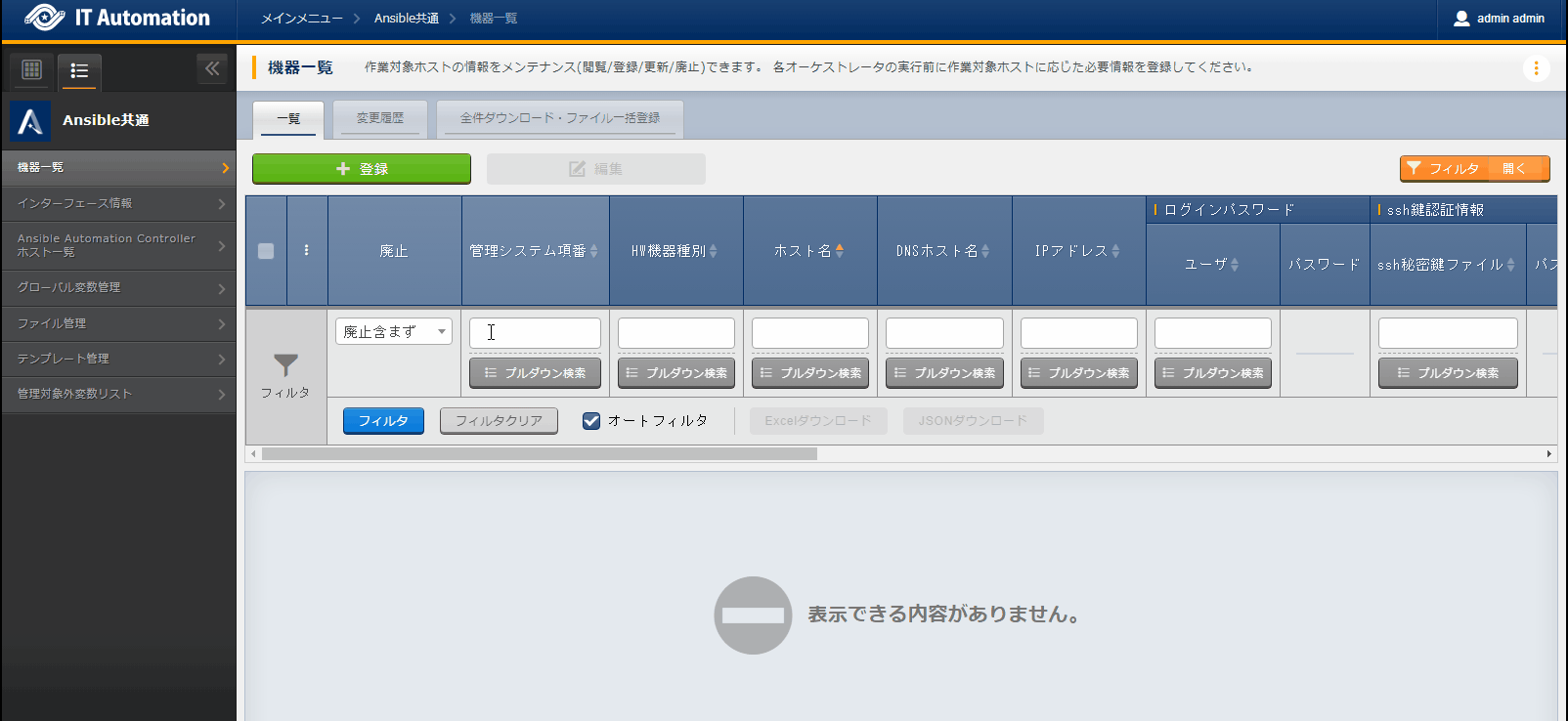This screenshot has height=721, width=1568.
Task: Switch sidebar to list menu view
Action: pyautogui.click(x=79, y=70)
